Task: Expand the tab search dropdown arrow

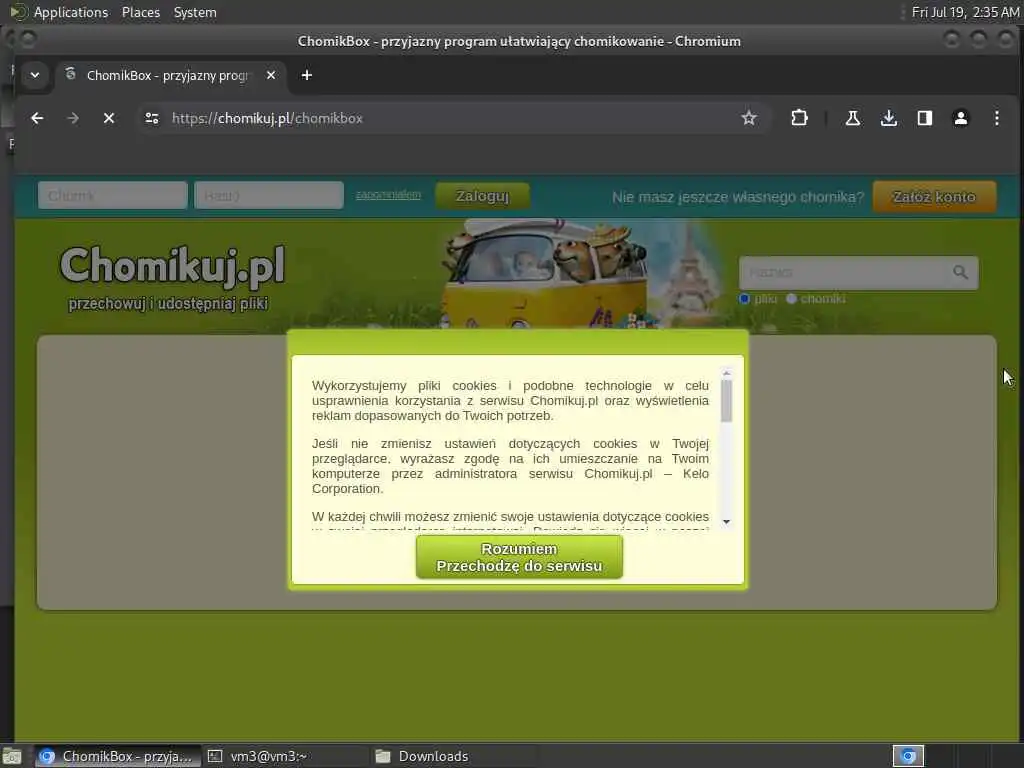Action: click(35, 75)
